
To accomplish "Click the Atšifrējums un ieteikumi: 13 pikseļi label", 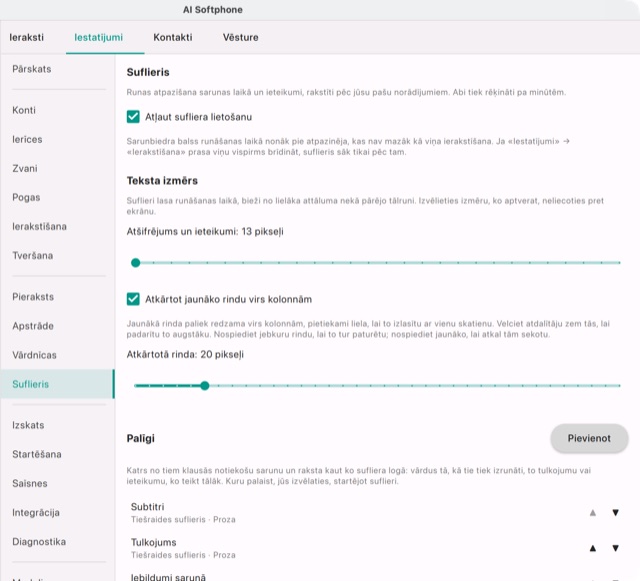I will tap(205, 232).
